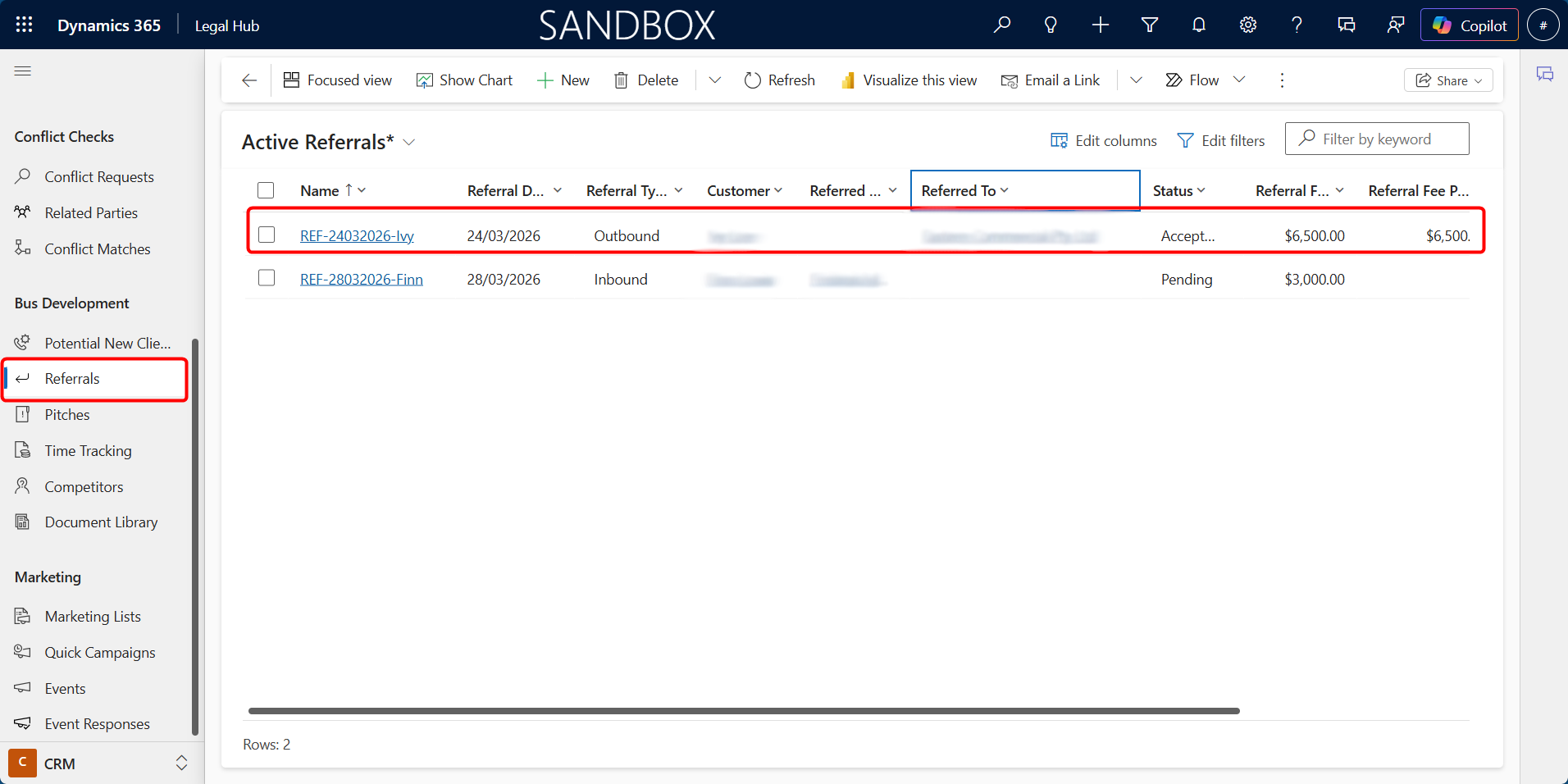Viewport: 1568px width, 784px height.
Task: Open the settings gear
Action: (x=1248, y=25)
